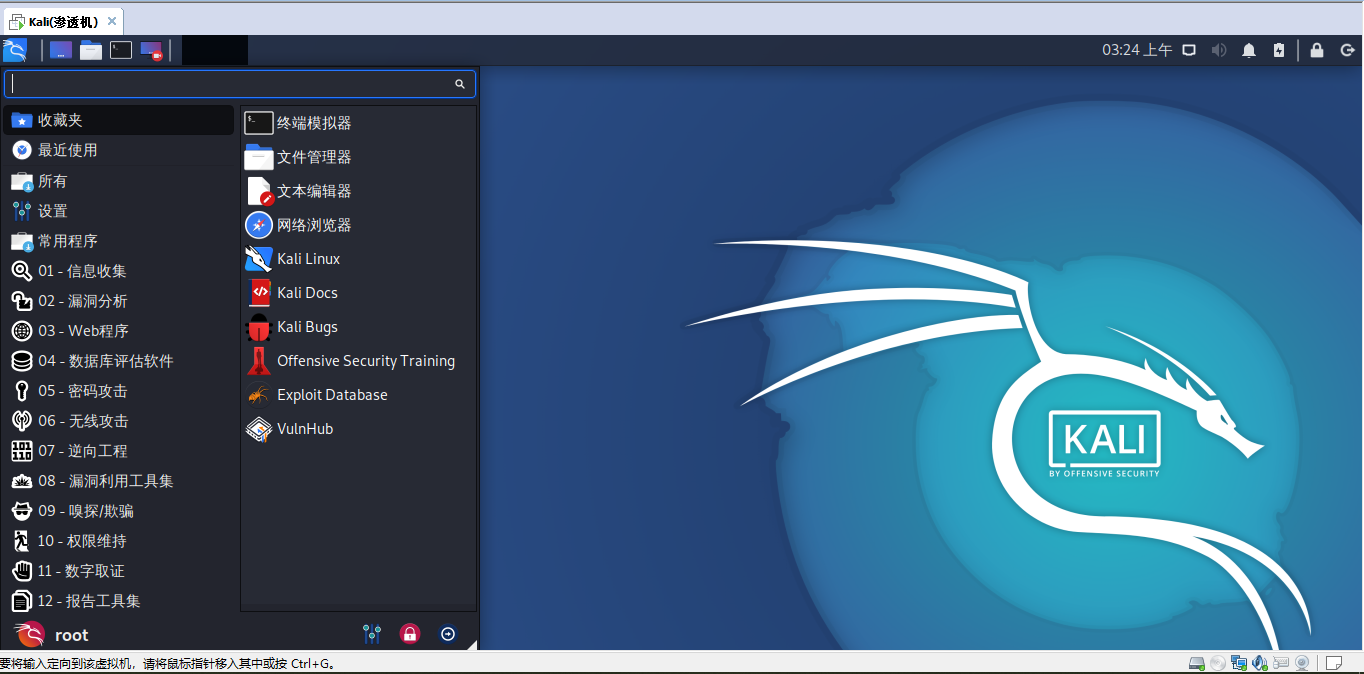Select the 最近使用 category

point(119,150)
